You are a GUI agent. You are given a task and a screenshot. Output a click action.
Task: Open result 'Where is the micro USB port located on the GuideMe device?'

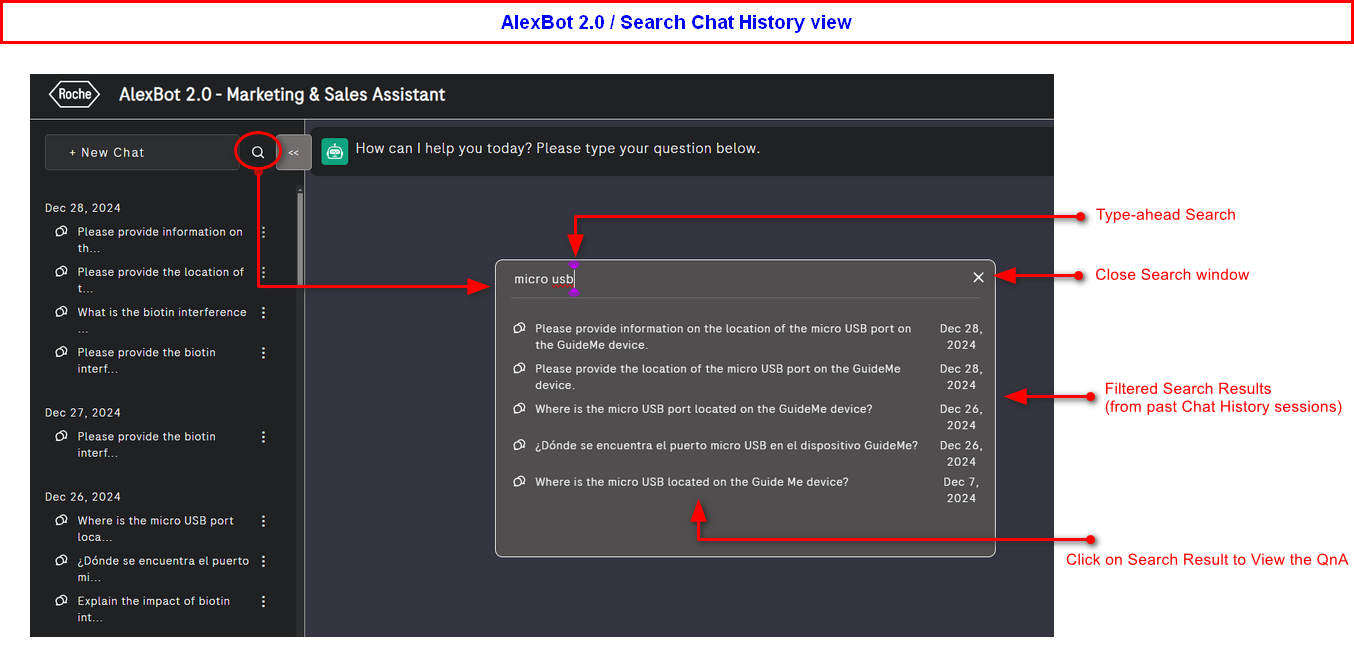(704, 409)
